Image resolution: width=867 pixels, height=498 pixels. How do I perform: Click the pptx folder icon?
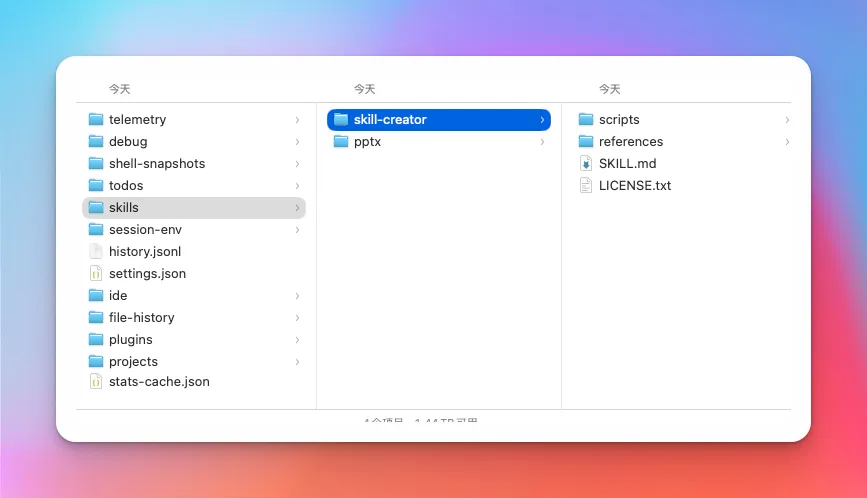341,141
